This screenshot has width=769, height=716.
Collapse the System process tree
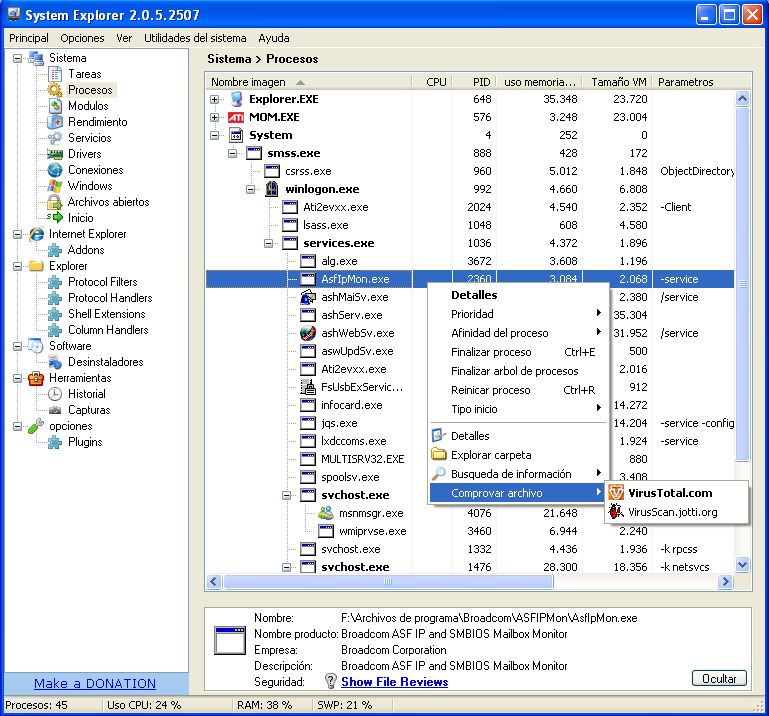(x=214, y=135)
